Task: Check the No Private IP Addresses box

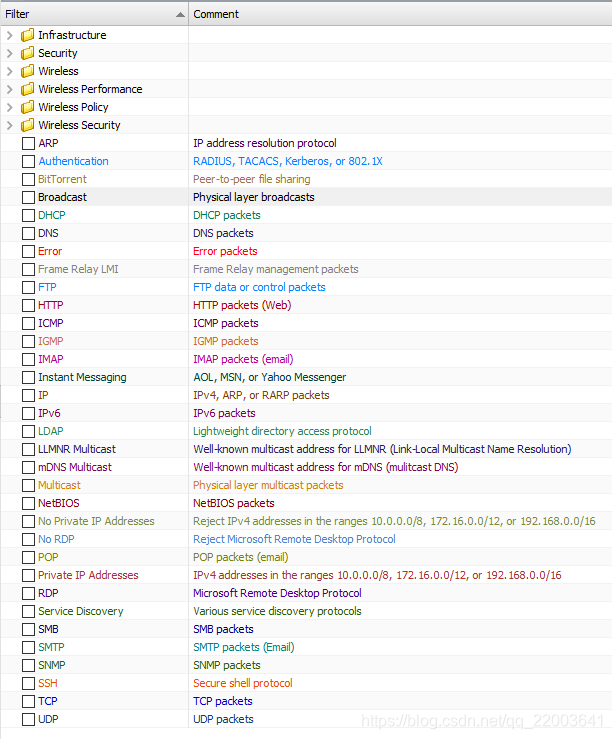Action: pos(28,521)
